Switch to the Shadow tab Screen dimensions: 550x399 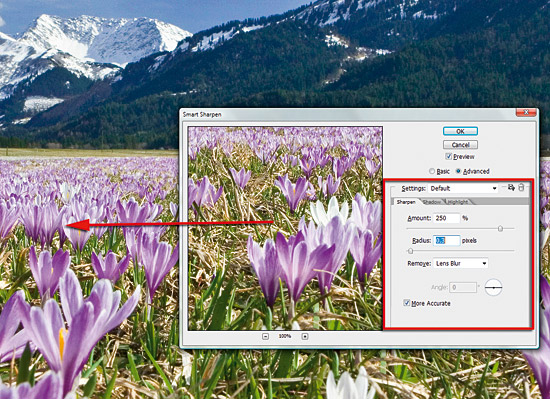pyautogui.click(x=432, y=202)
